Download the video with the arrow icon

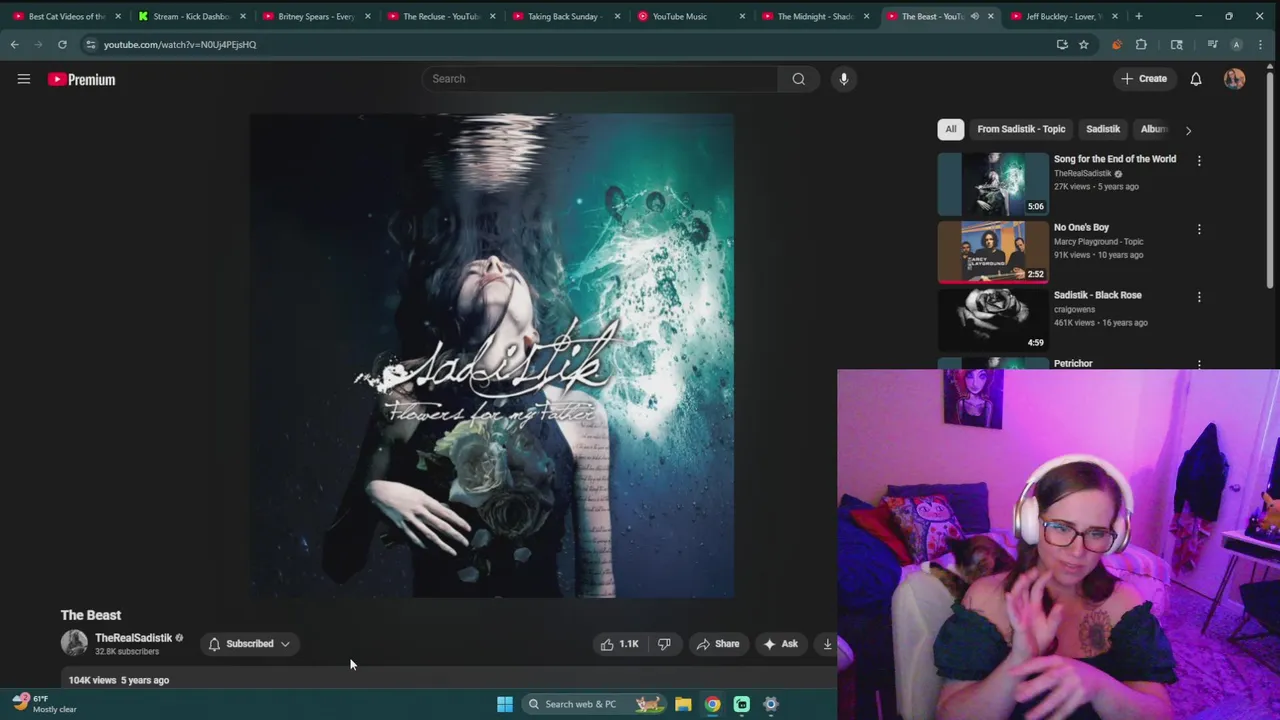[827, 644]
